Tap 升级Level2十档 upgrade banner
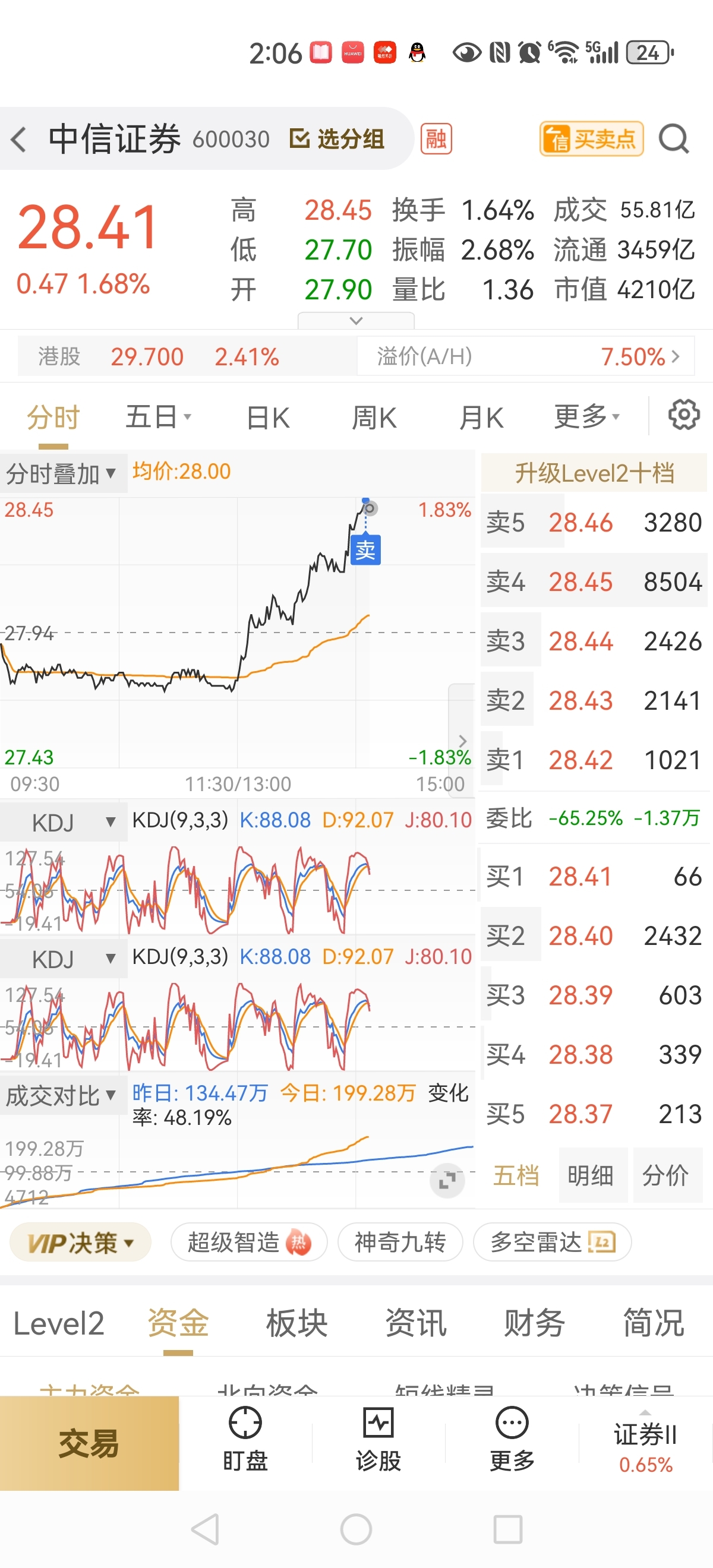 [594, 472]
